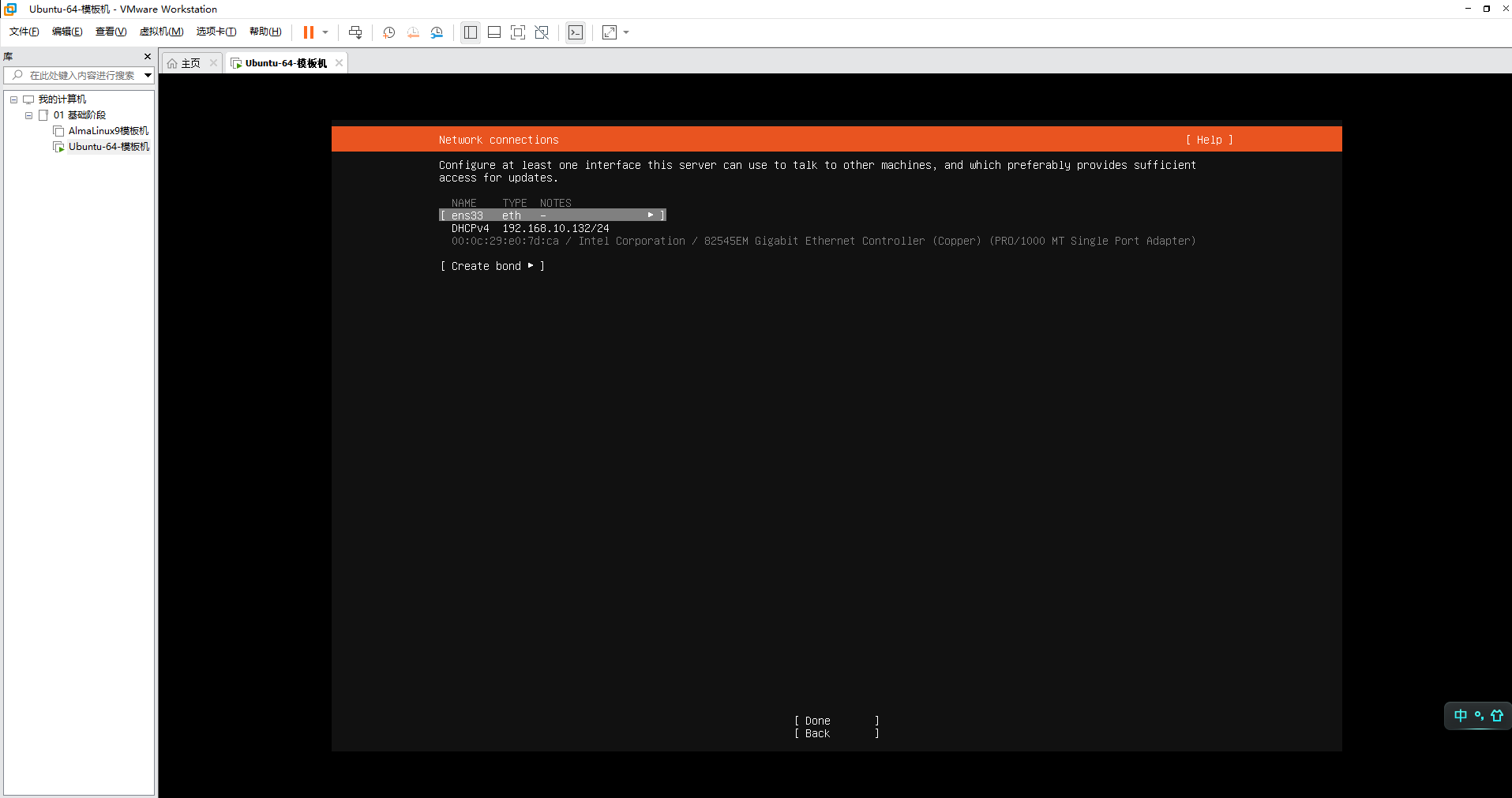Toggle the thumbnail bar view

click(494, 32)
